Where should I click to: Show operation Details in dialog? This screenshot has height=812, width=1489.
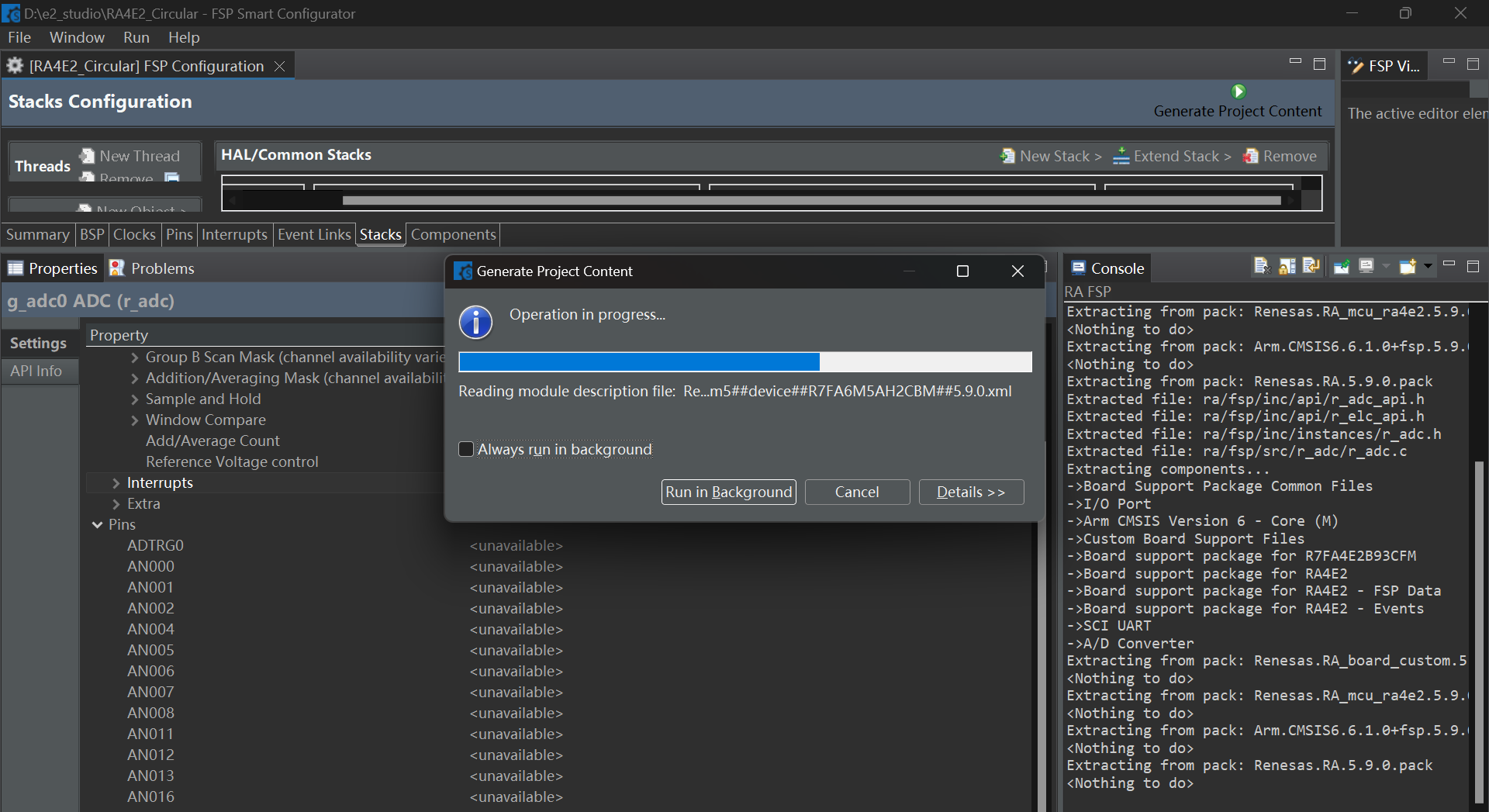point(971,492)
